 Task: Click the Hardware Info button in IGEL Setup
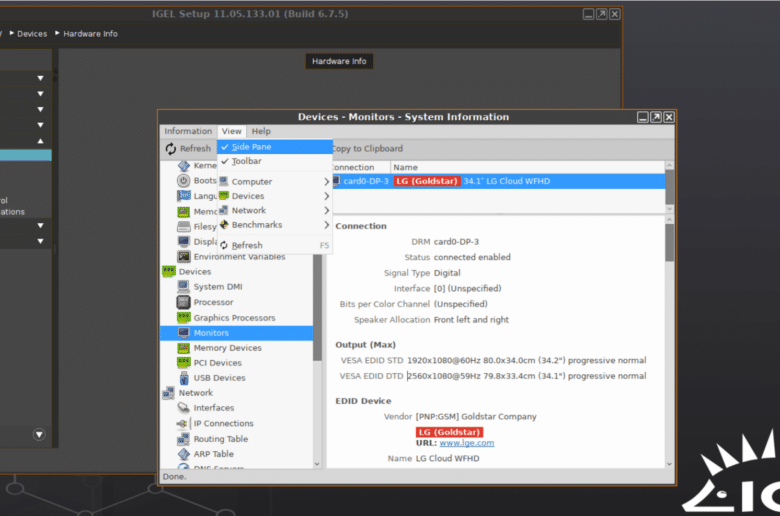click(339, 61)
